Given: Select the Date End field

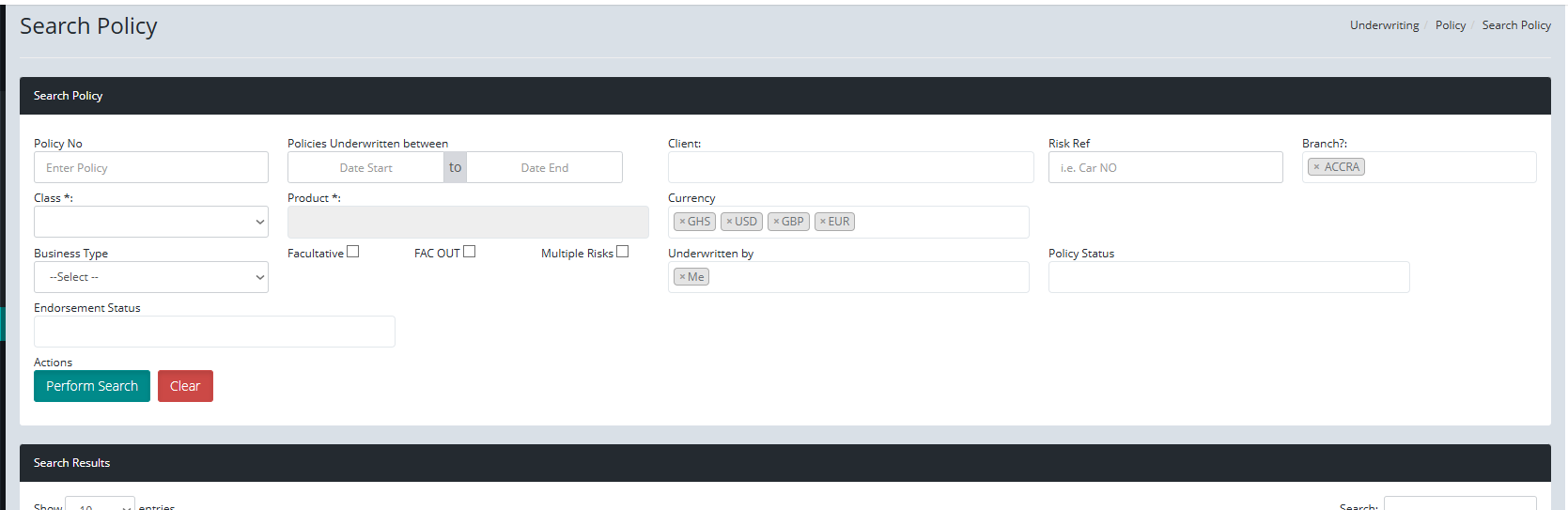Looking at the screenshot, I should [544, 168].
